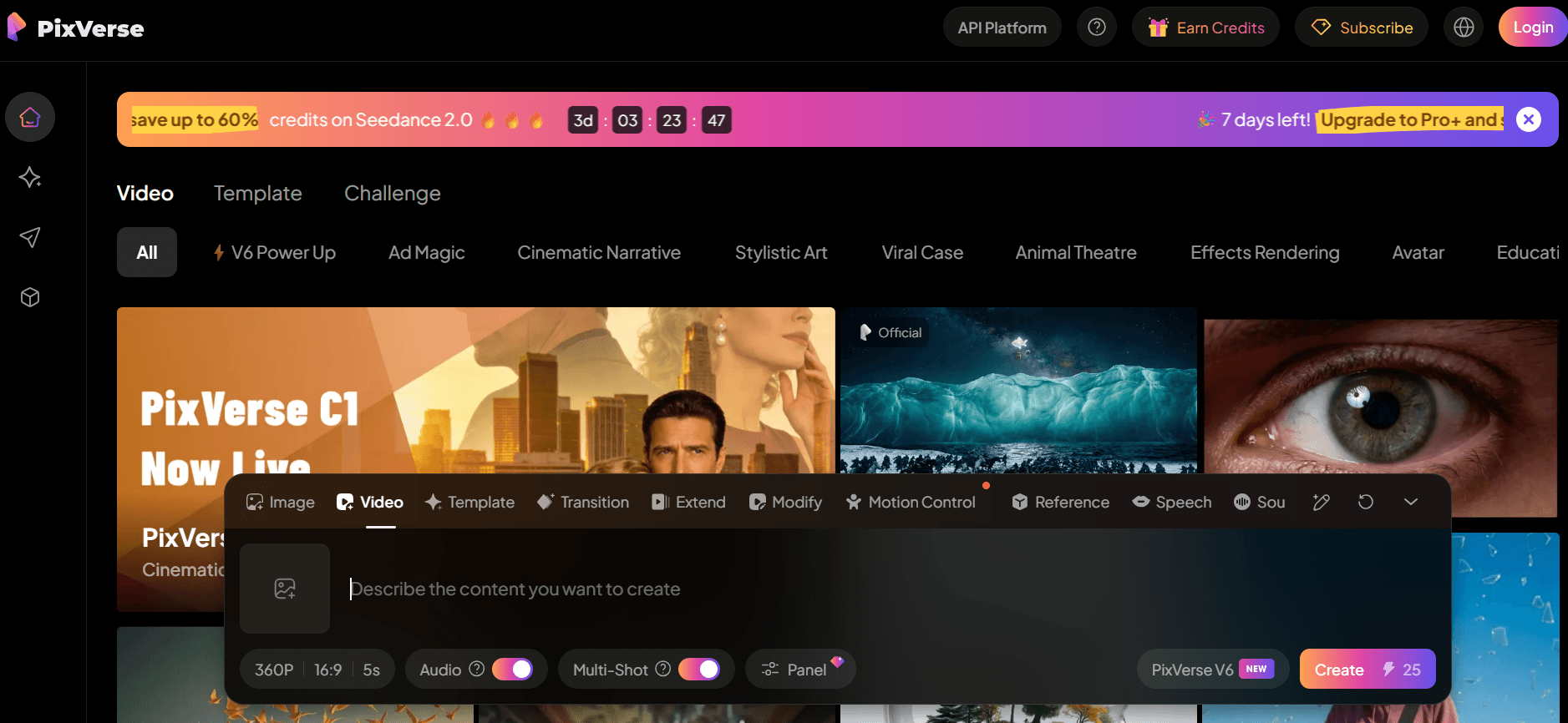The image size is (1568, 723).
Task: Click the home icon in left sidebar
Action: click(30, 117)
